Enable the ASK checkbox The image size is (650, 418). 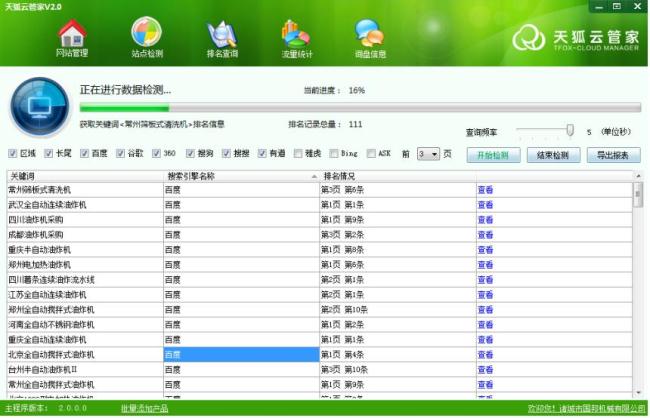click(x=371, y=153)
